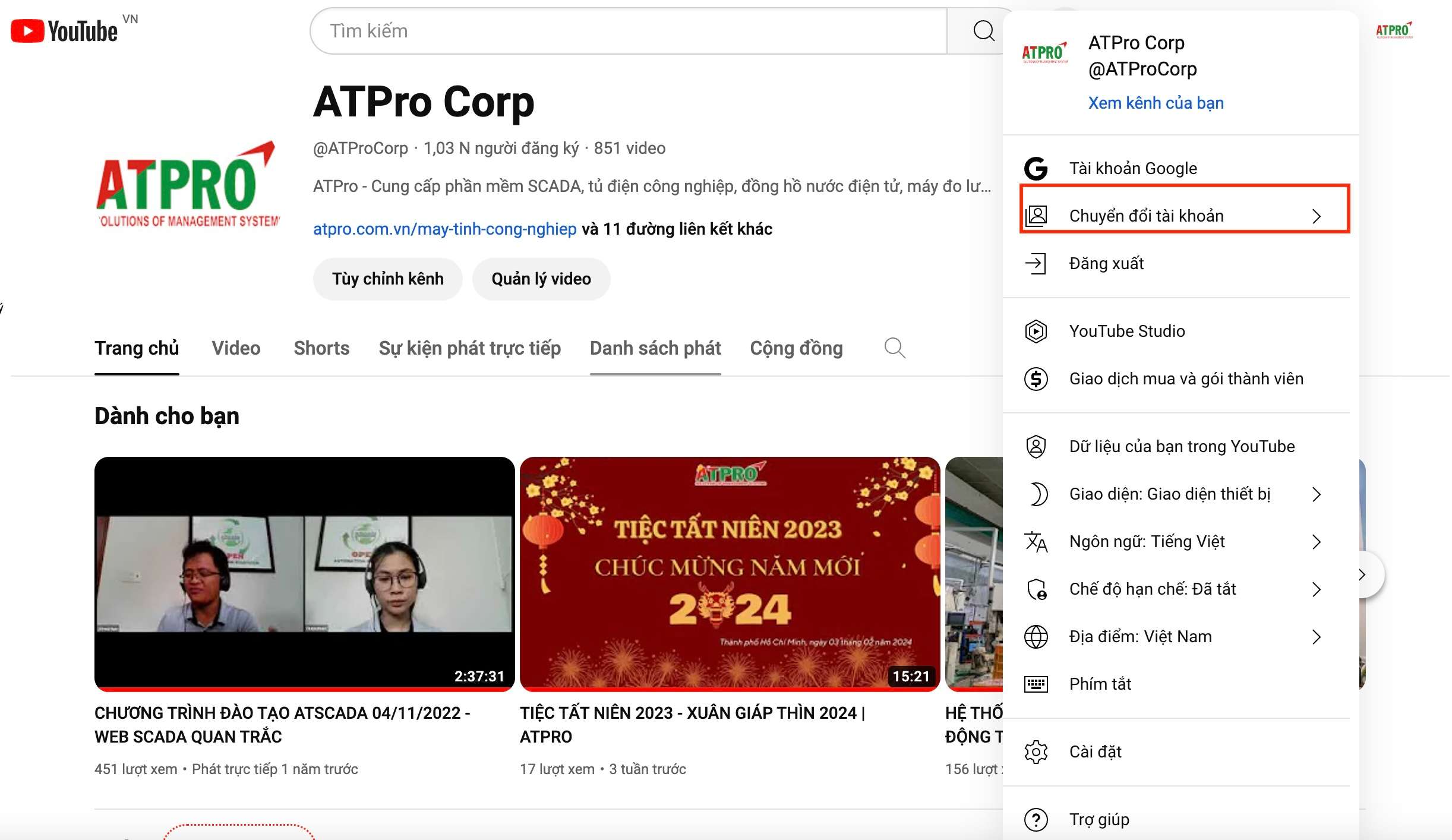Open atpro.com.vn/may-tinh-cong-nghiep link
Image resolution: width=1452 pixels, height=840 pixels.
click(444, 229)
